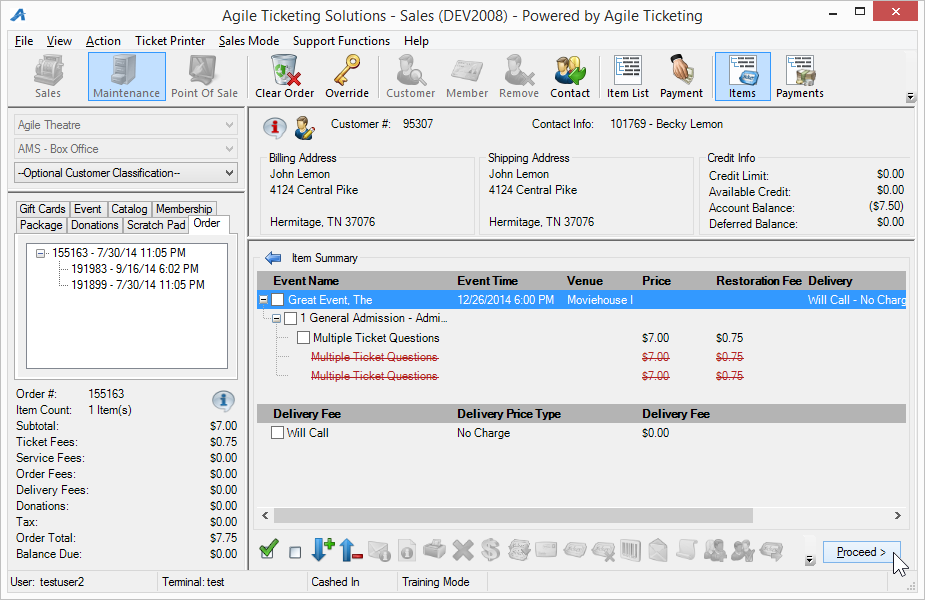Tick the active Multiple Ticket Questions checkbox
The width and height of the screenshot is (925, 600).
point(303,337)
